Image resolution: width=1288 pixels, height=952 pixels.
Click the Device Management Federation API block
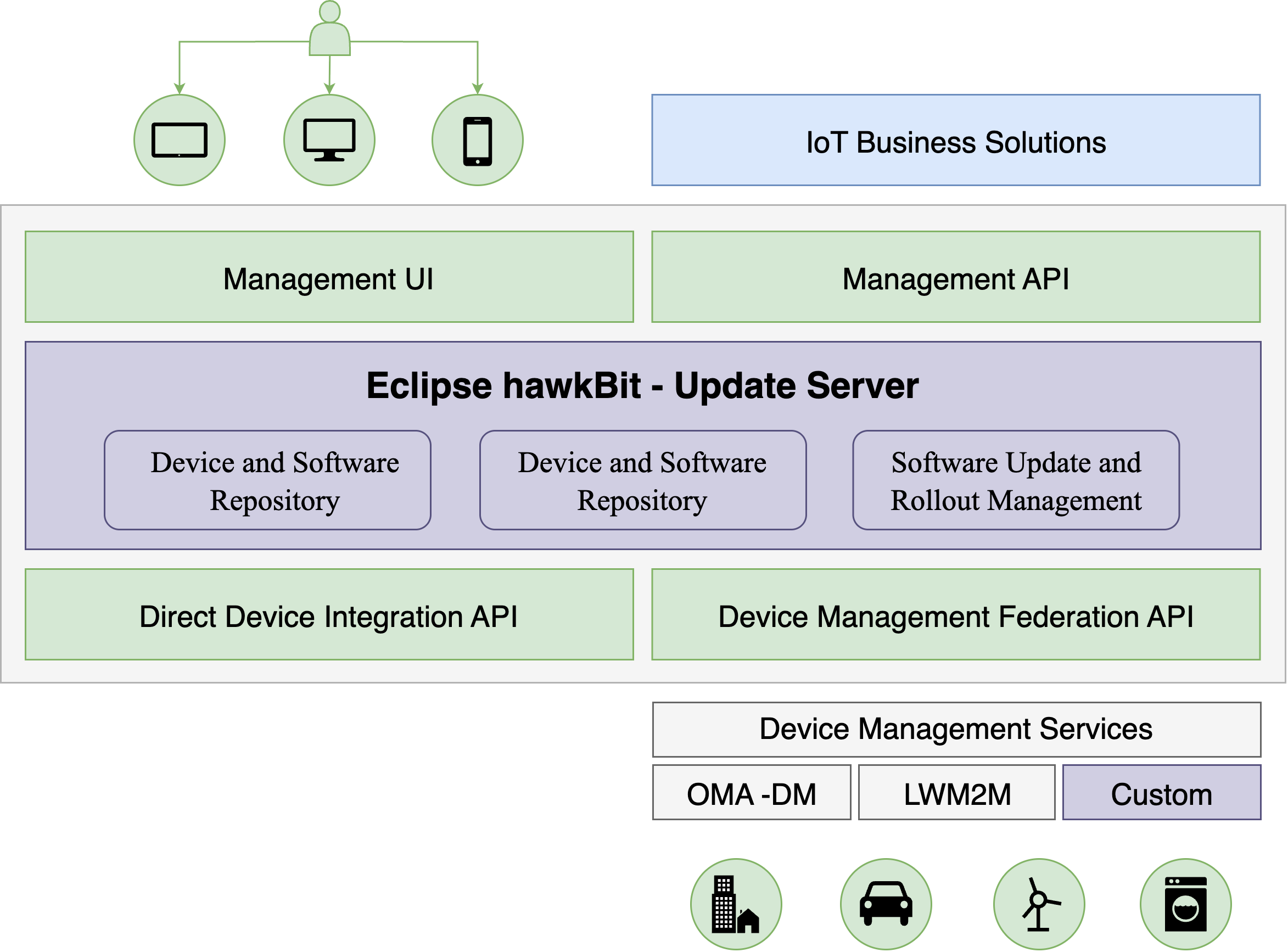[956, 615]
